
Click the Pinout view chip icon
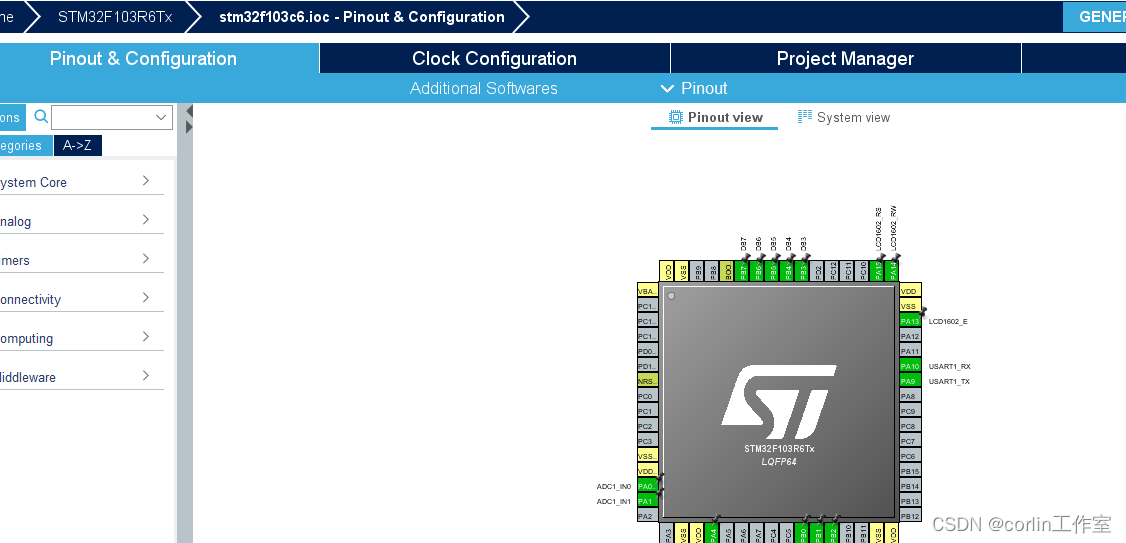(x=675, y=117)
